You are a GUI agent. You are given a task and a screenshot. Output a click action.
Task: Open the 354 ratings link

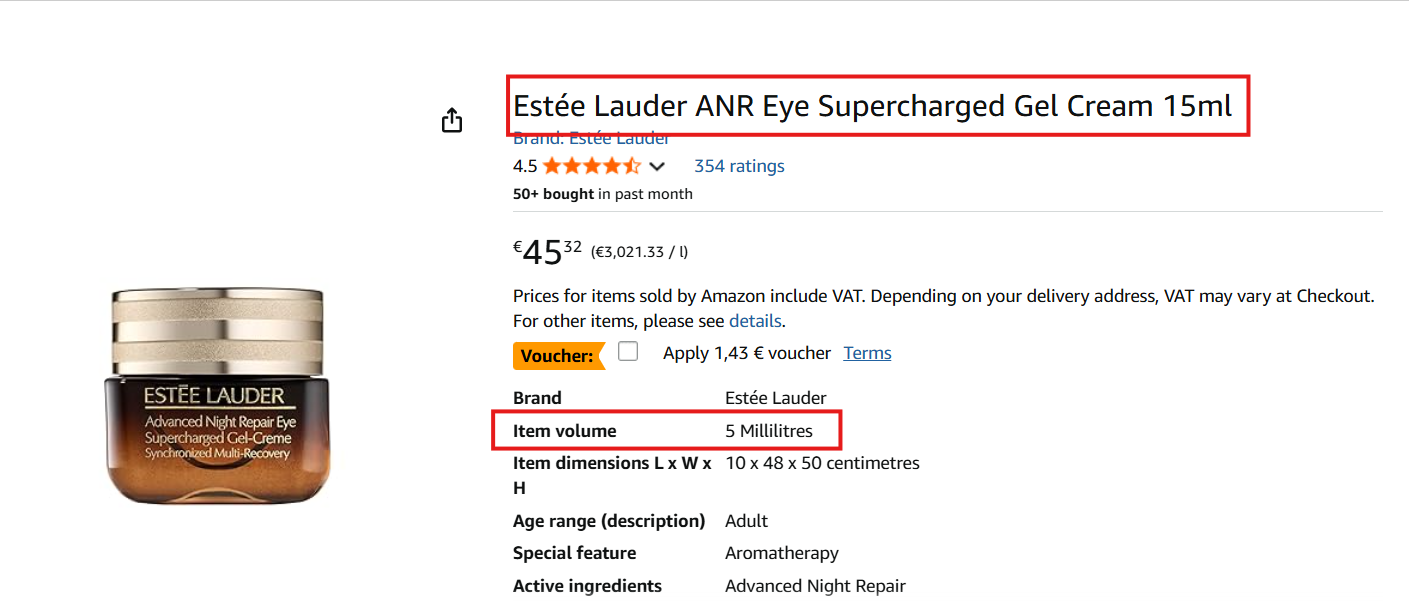tap(739, 166)
